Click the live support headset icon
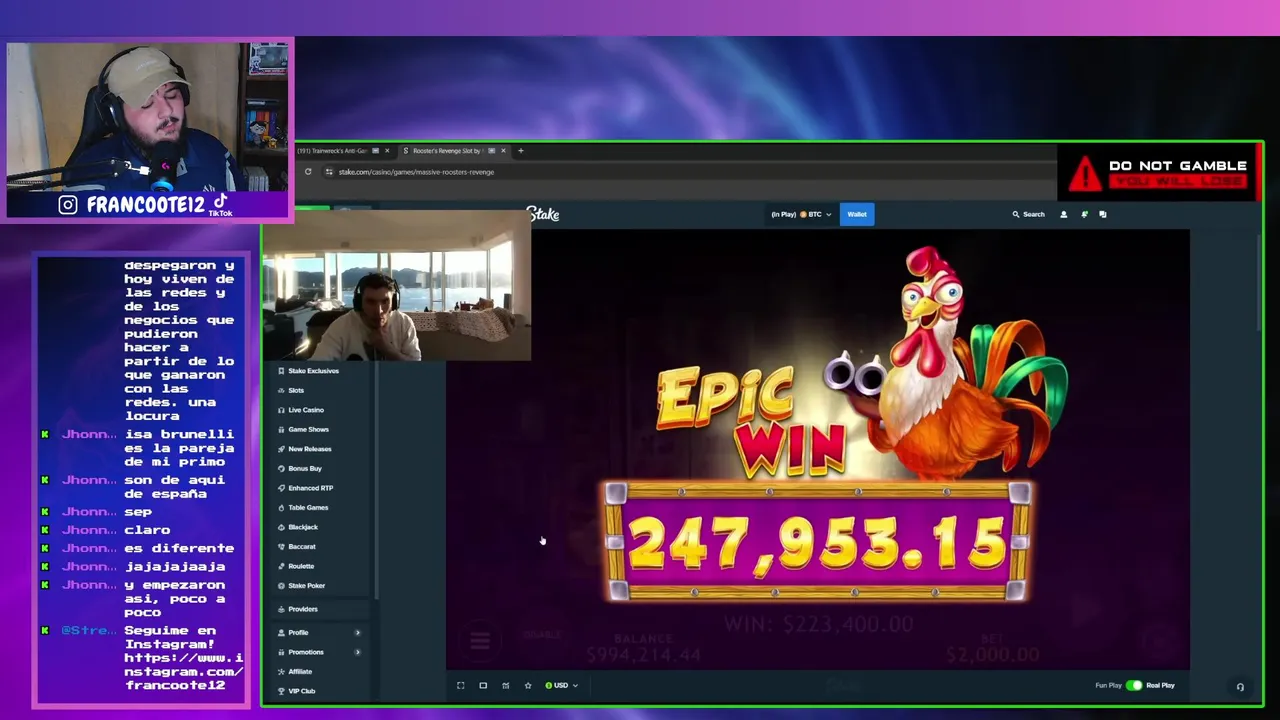This screenshot has height=720, width=1280. tap(1240, 686)
